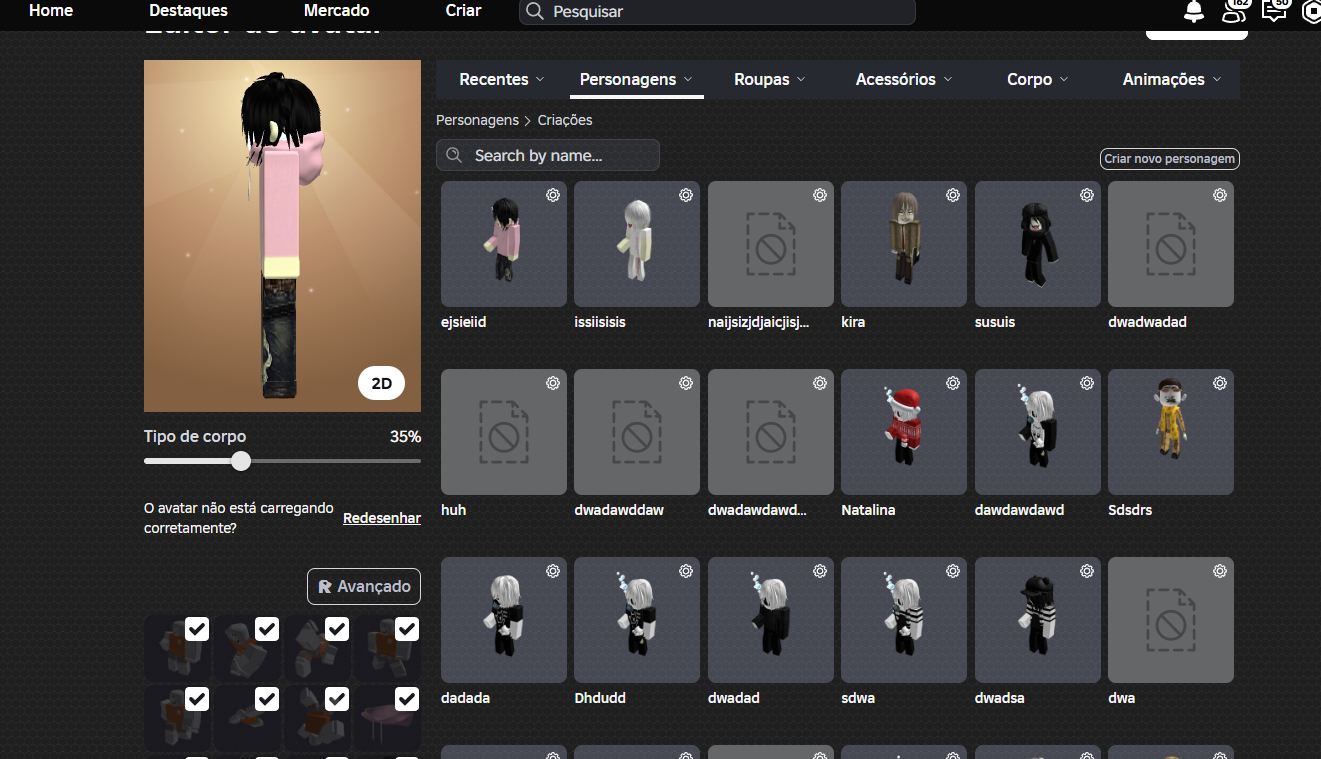The image size is (1321, 759).
Task: Click Personagens in the breadcrumb
Action: click(x=477, y=120)
